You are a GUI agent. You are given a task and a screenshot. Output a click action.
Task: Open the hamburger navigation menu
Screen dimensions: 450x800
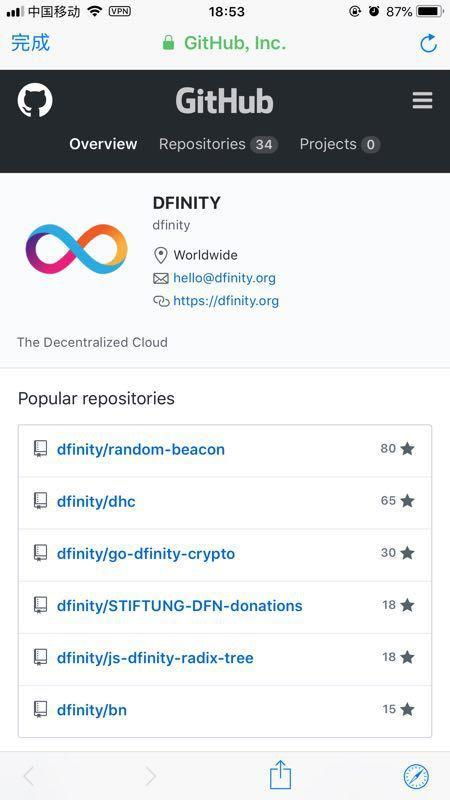click(422, 101)
